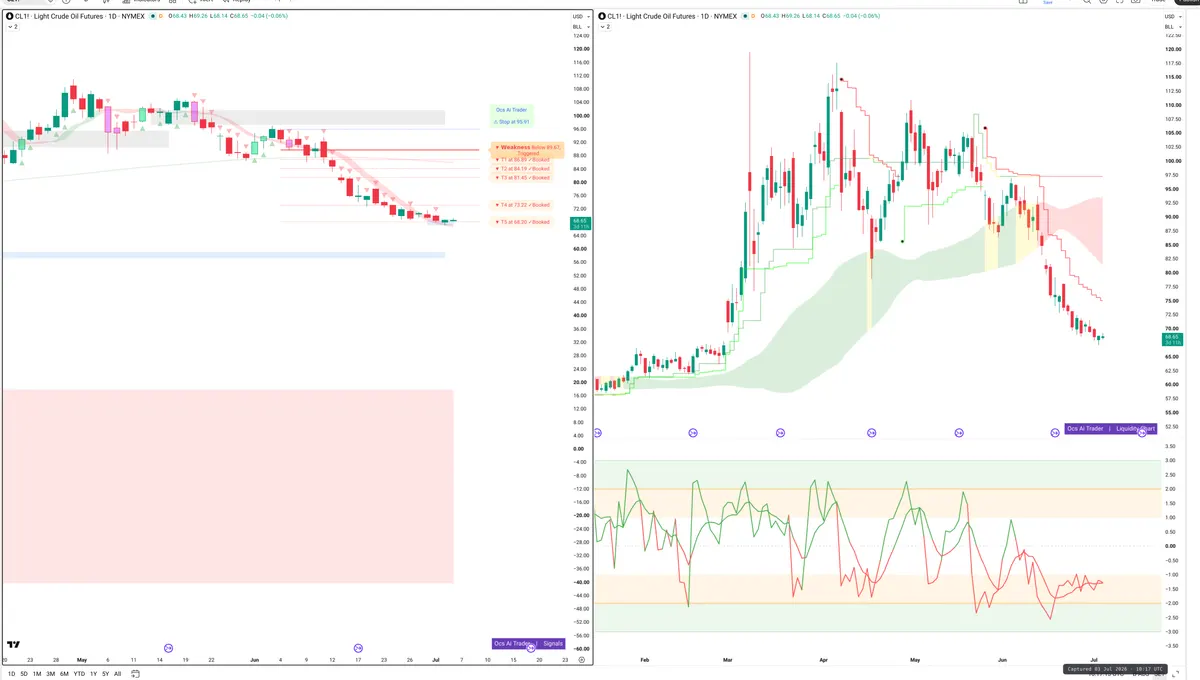Select the 3M time range

tap(51, 674)
